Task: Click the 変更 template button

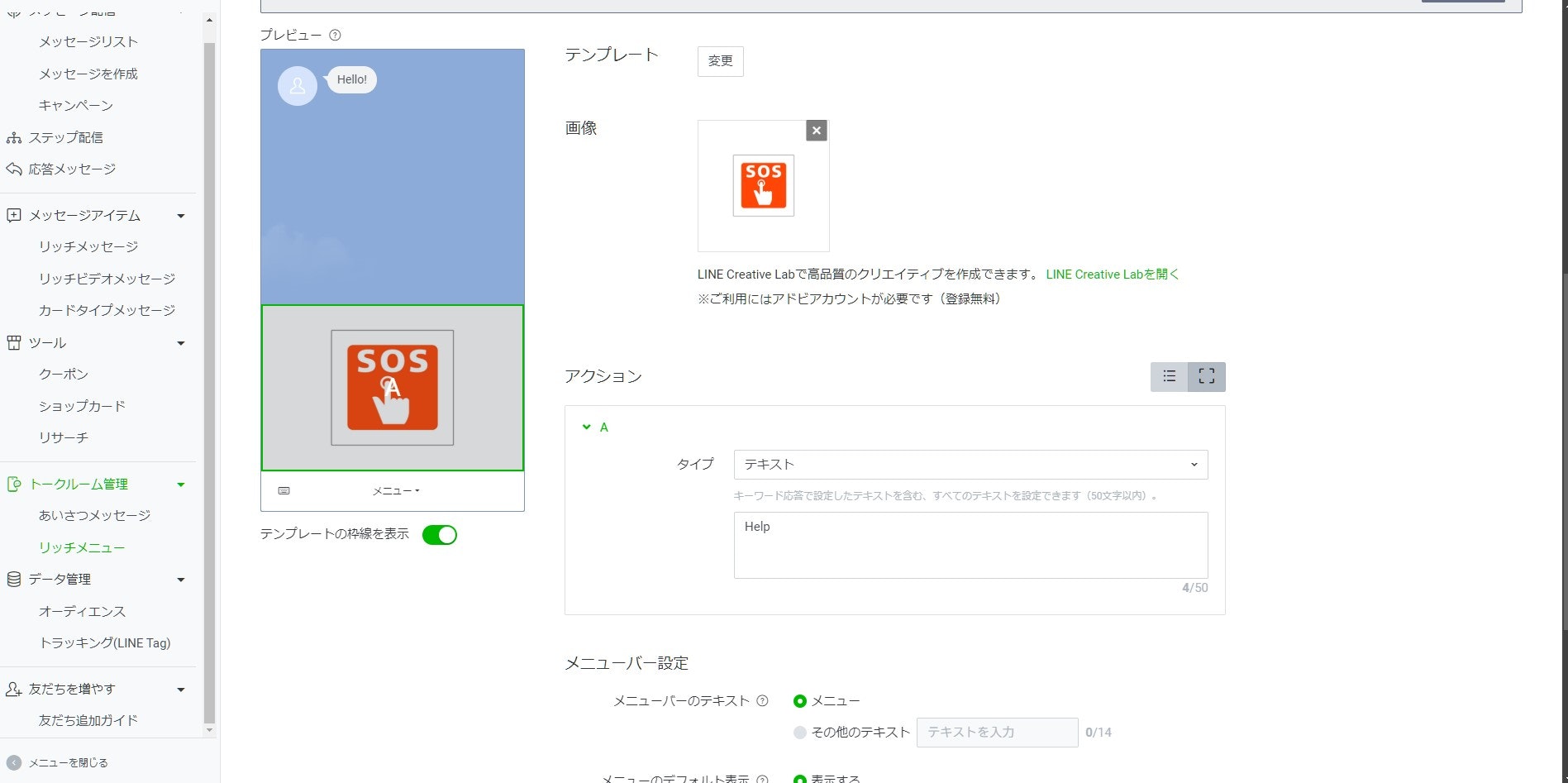Action: (720, 60)
